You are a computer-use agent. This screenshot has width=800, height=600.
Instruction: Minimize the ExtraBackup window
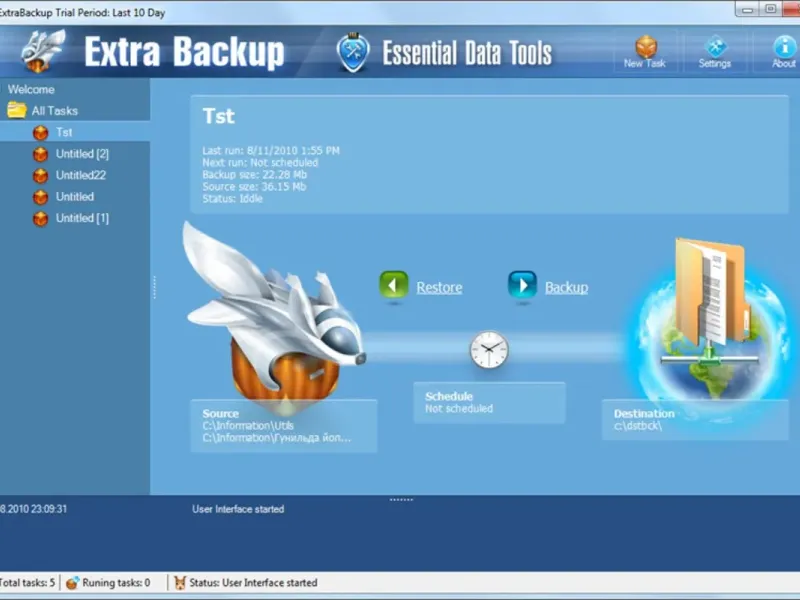pos(747,9)
